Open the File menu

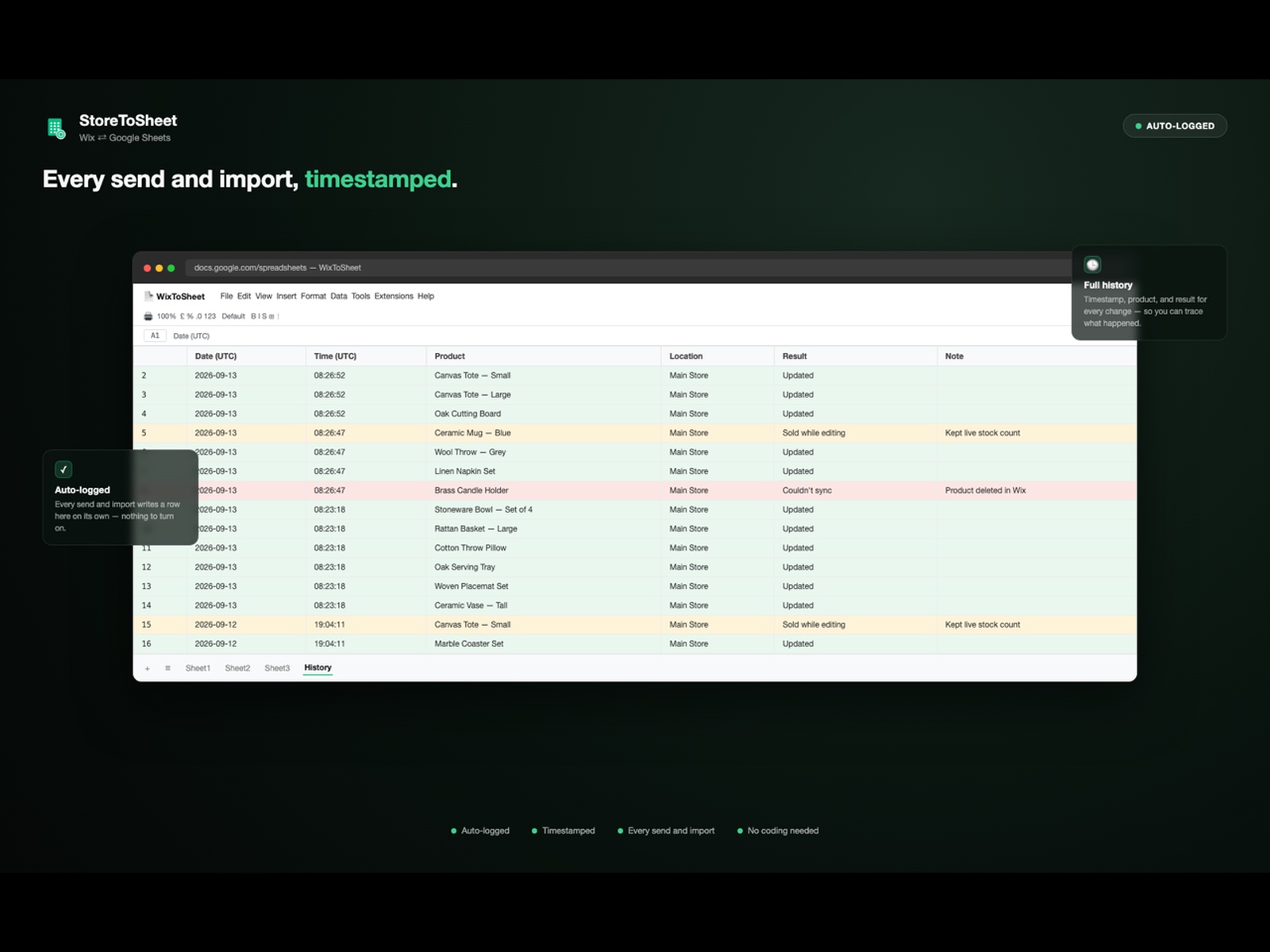pyautogui.click(x=226, y=296)
